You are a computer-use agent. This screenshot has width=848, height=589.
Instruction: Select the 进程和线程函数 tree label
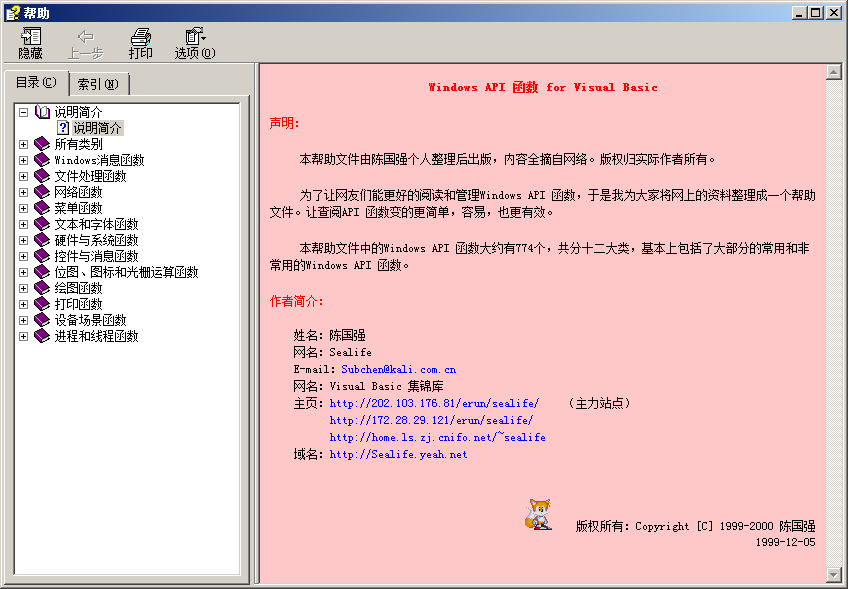pyautogui.click(x=96, y=336)
